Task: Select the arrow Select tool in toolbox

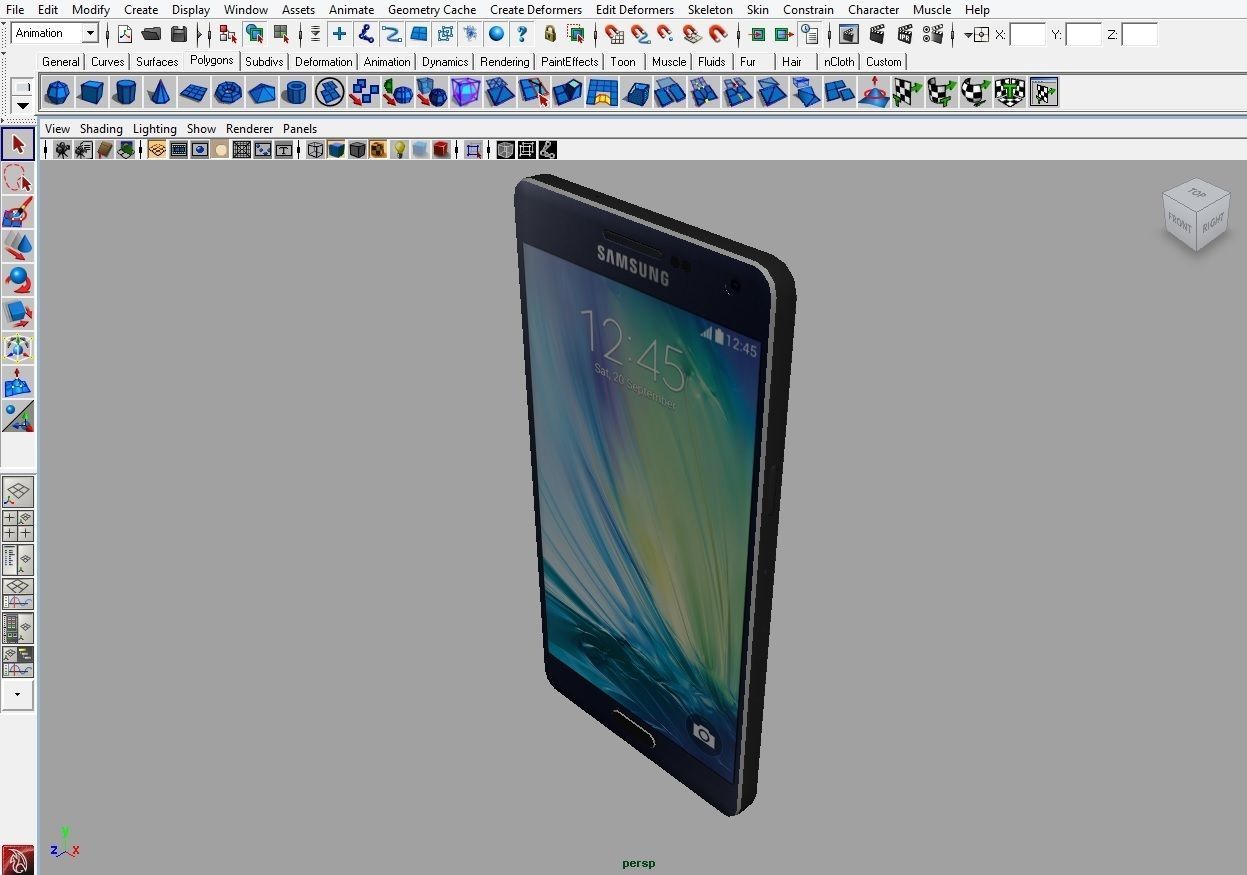Action: click(x=17, y=145)
